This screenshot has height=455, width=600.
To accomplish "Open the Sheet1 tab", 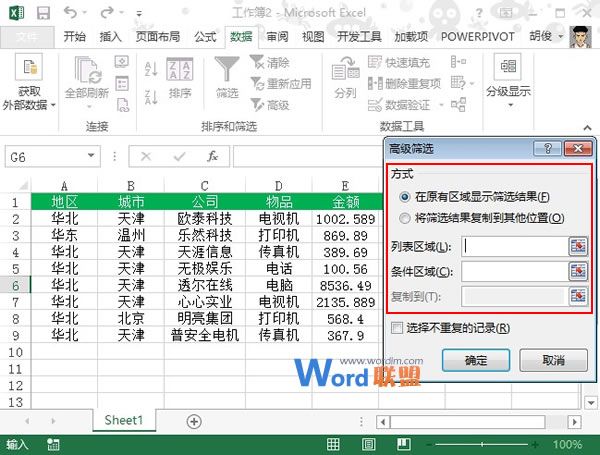I will click(124, 420).
